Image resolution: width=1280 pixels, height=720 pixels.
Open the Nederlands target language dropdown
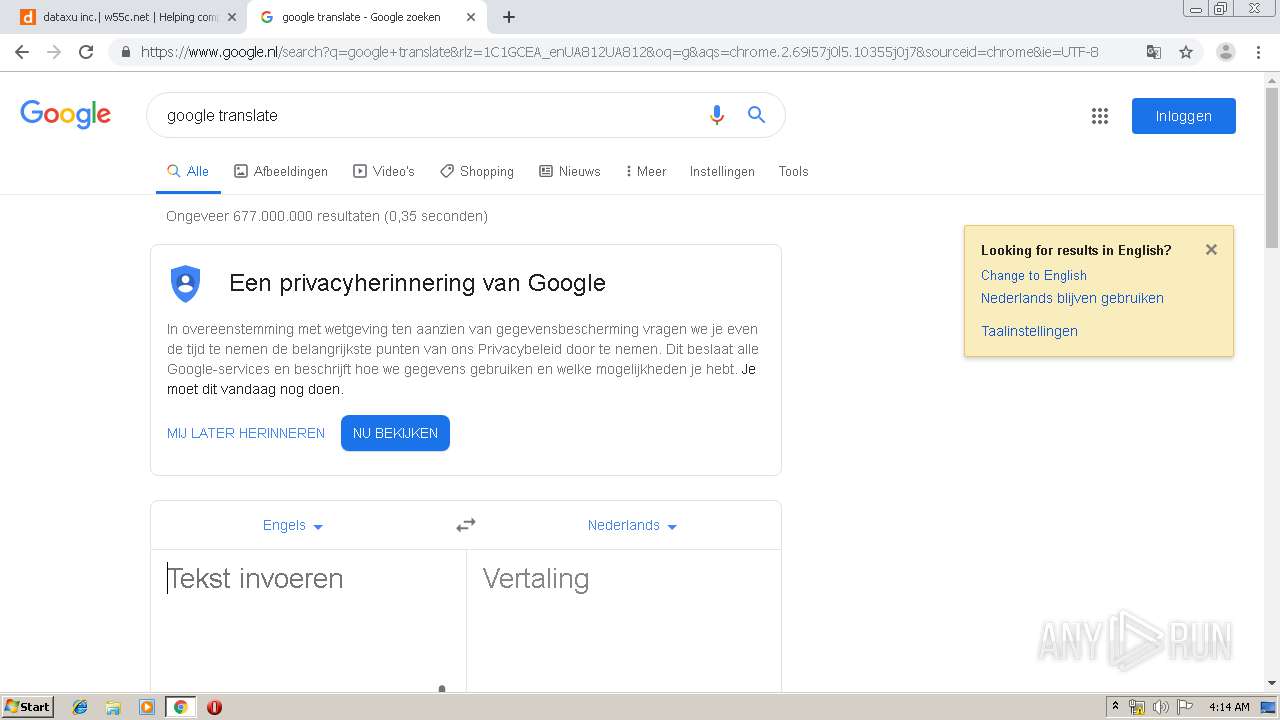(x=632, y=525)
